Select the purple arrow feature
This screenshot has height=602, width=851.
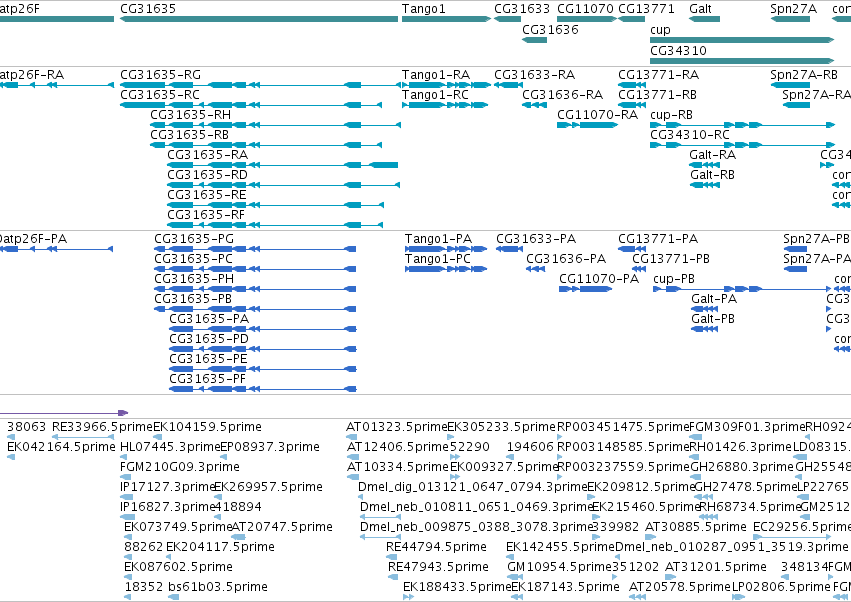tap(64, 413)
